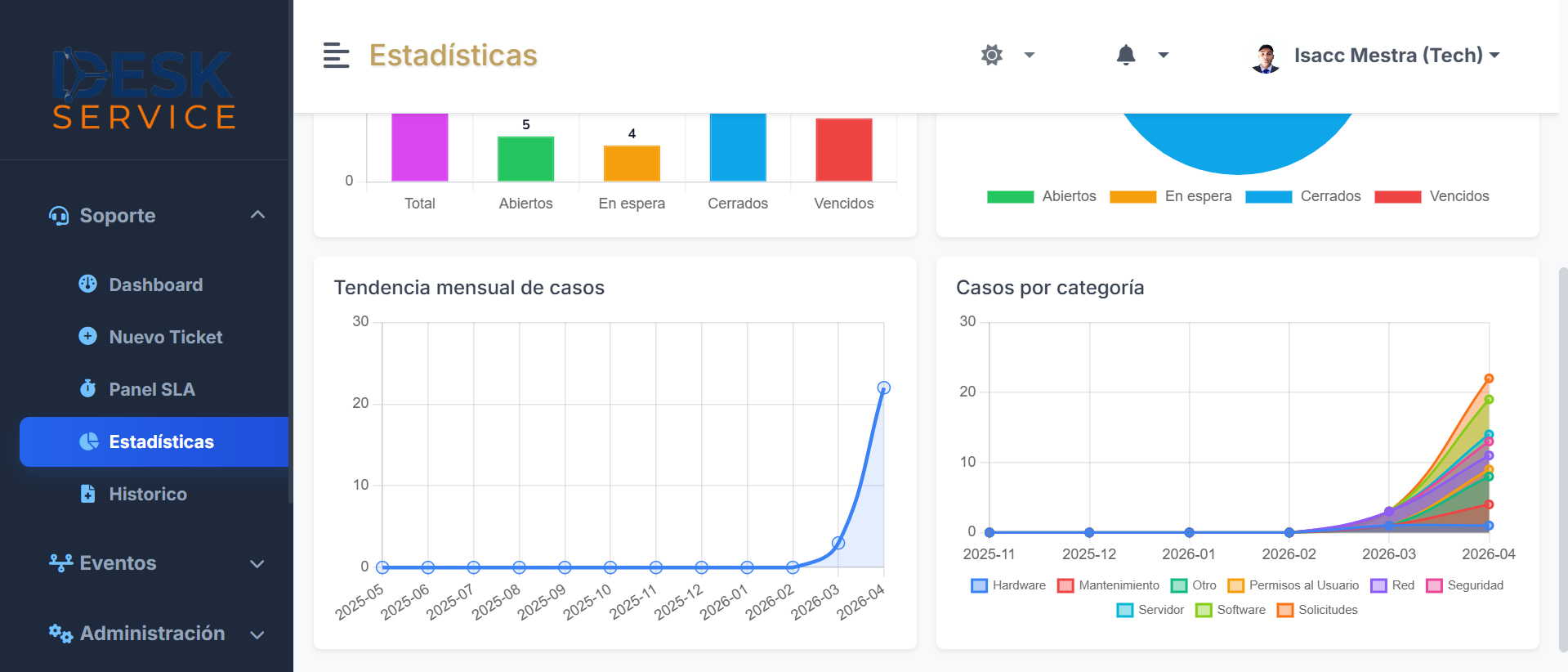Click the Administración gears icon

pyautogui.click(x=60, y=633)
